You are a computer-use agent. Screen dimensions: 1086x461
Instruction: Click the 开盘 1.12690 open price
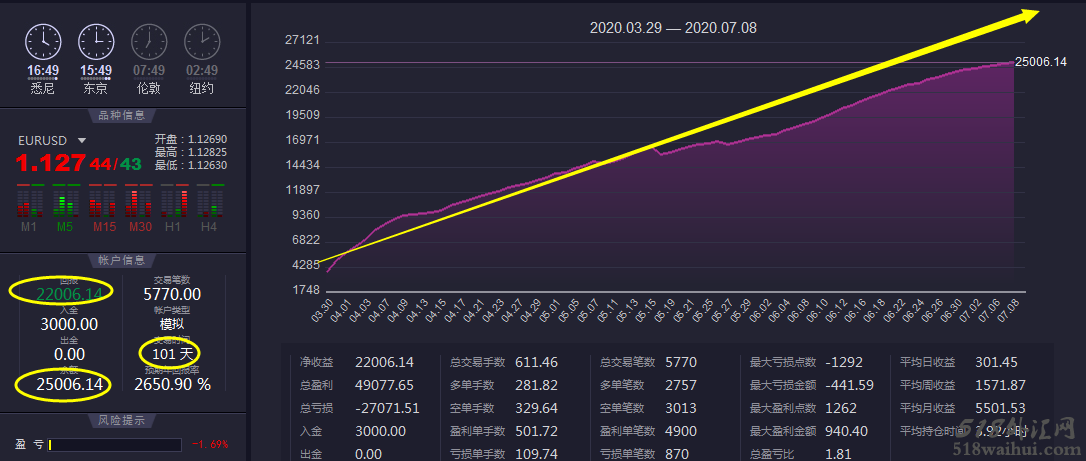pos(191,140)
